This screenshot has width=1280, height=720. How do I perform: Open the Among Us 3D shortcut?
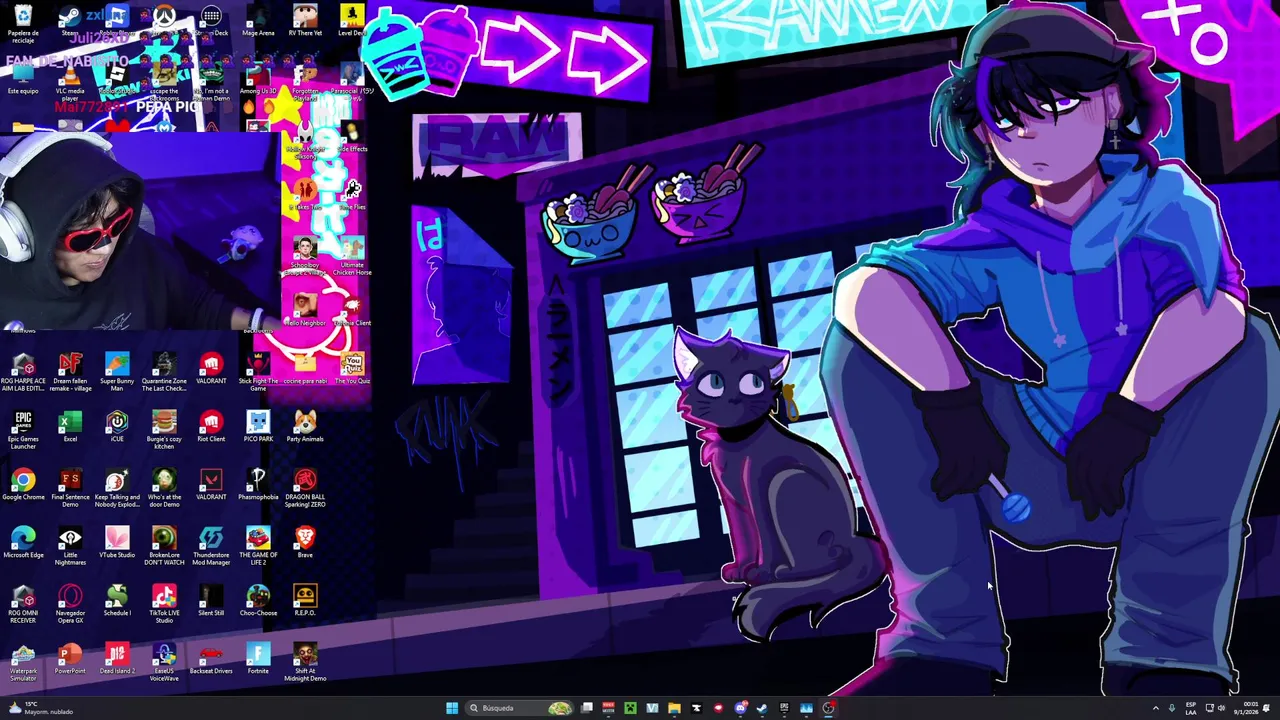(258, 80)
